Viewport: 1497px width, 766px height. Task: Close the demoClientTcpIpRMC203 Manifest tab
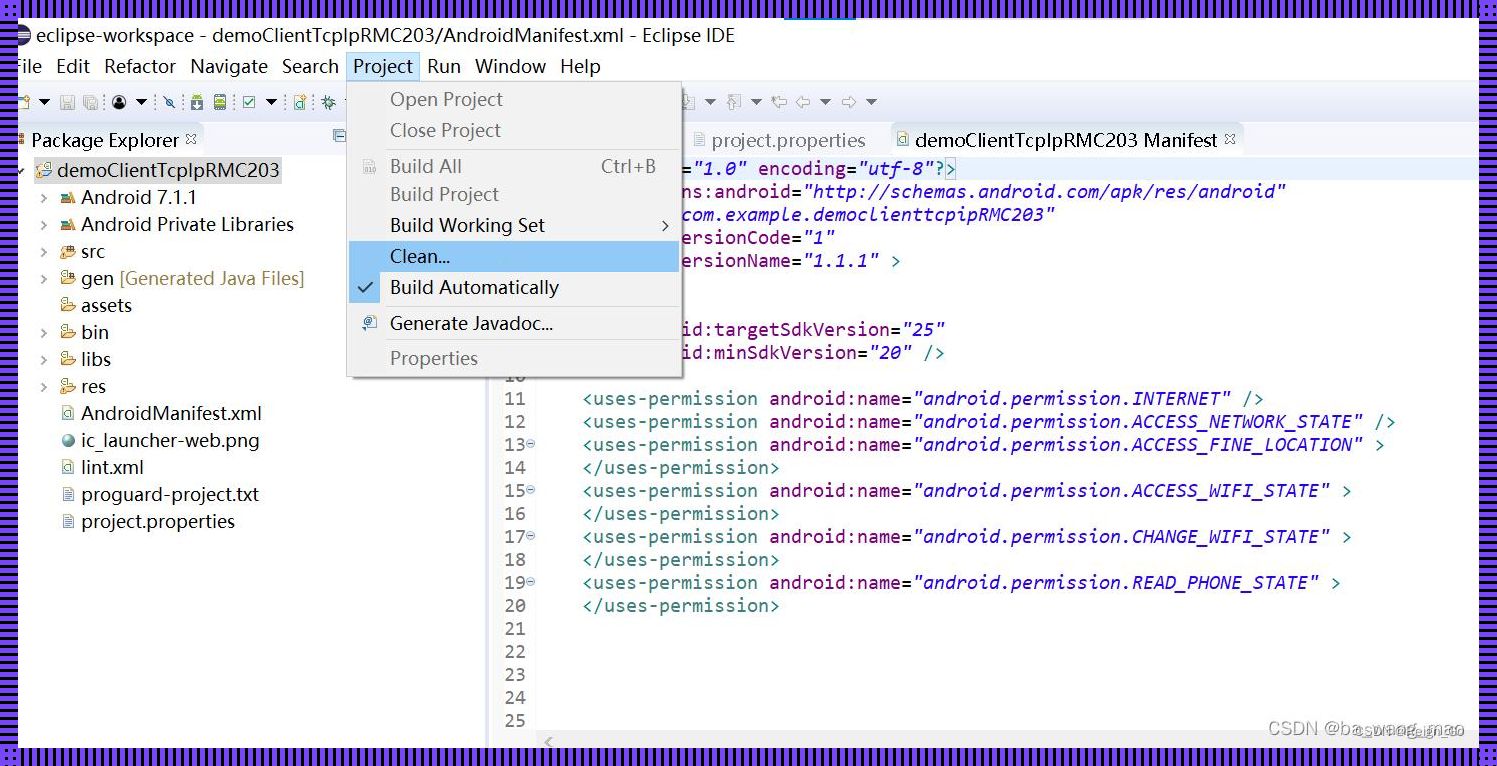point(1230,139)
